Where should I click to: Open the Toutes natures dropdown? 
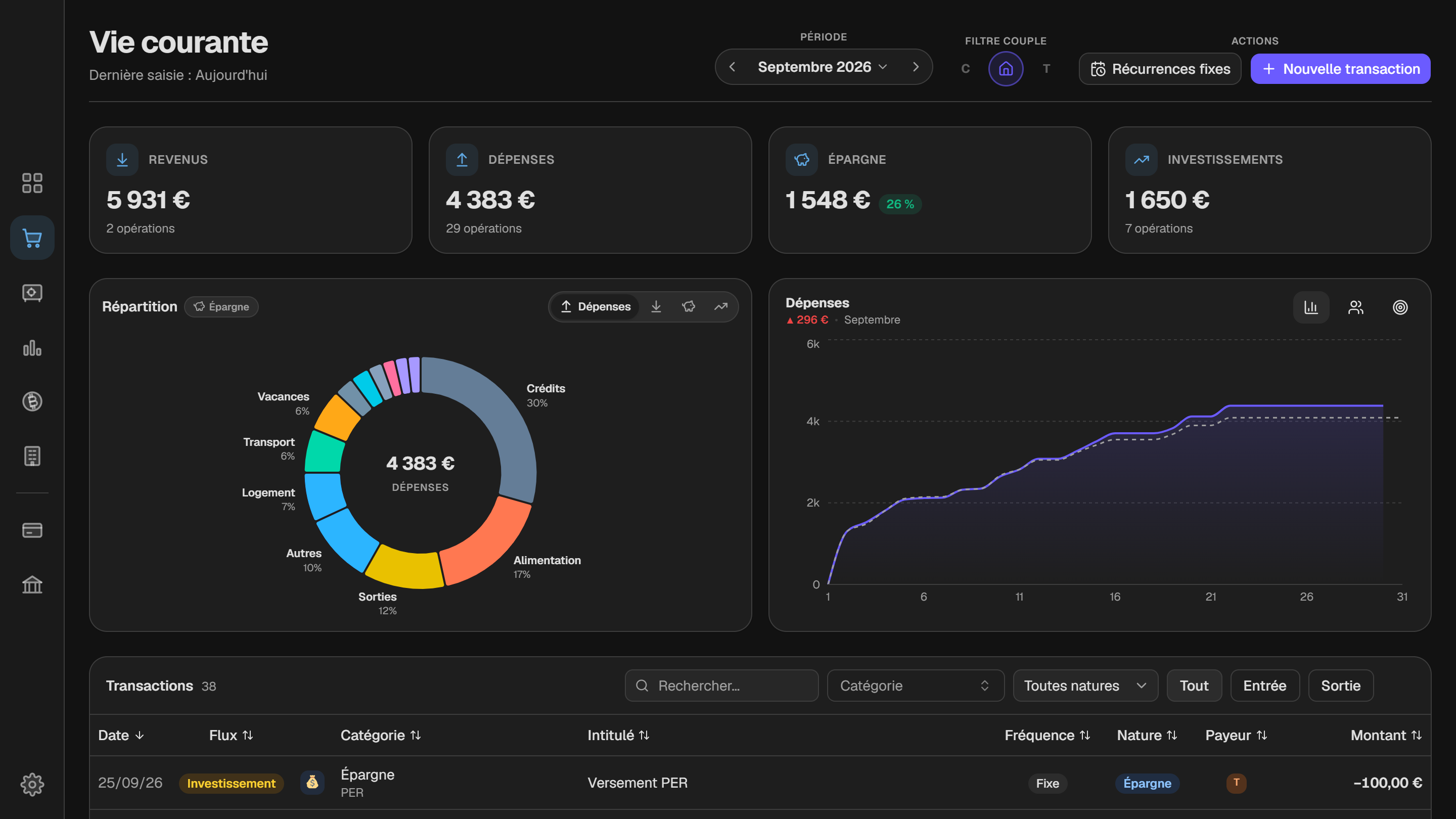(x=1085, y=686)
